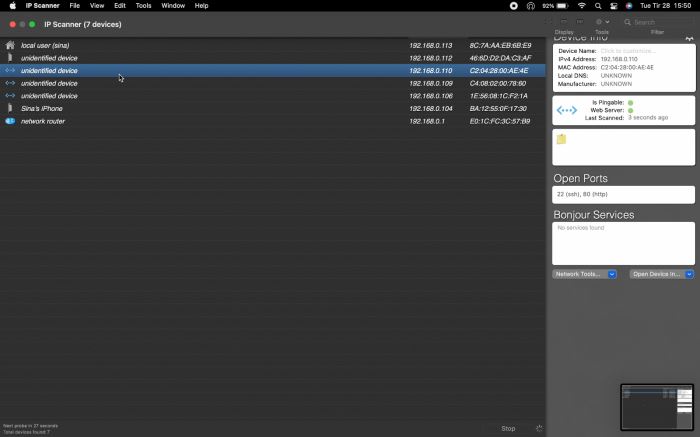Click IP address 192.168.0.1
The width and height of the screenshot is (700, 437).
pyautogui.click(x=427, y=121)
